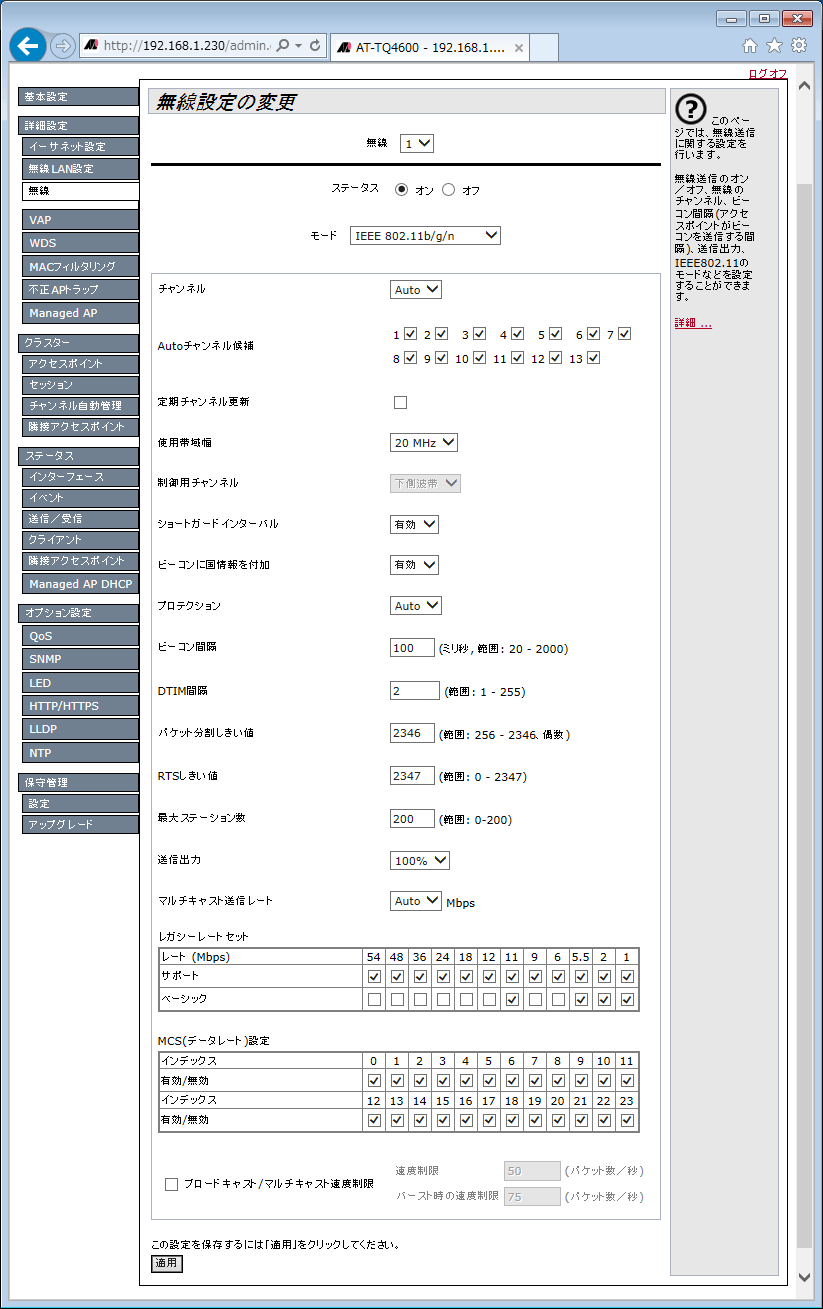This screenshot has height=1309, width=823.
Task: Open the クライアント status item
Action: (x=80, y=540)
